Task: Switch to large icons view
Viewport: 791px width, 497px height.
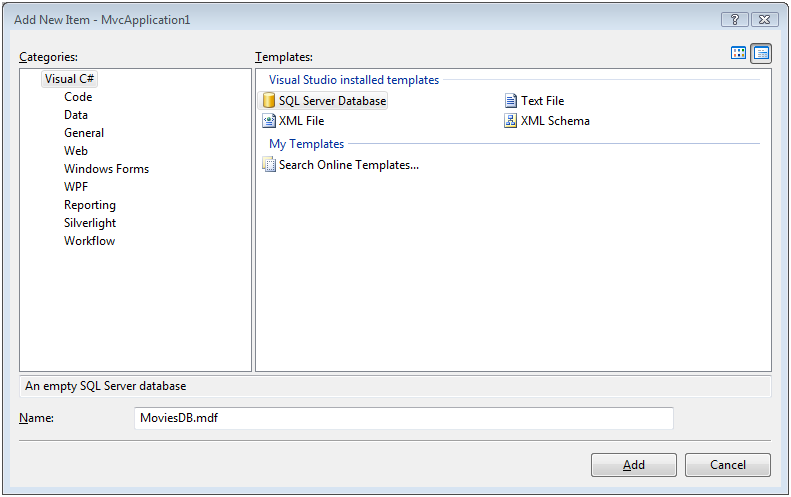Action: click(739, 53)
